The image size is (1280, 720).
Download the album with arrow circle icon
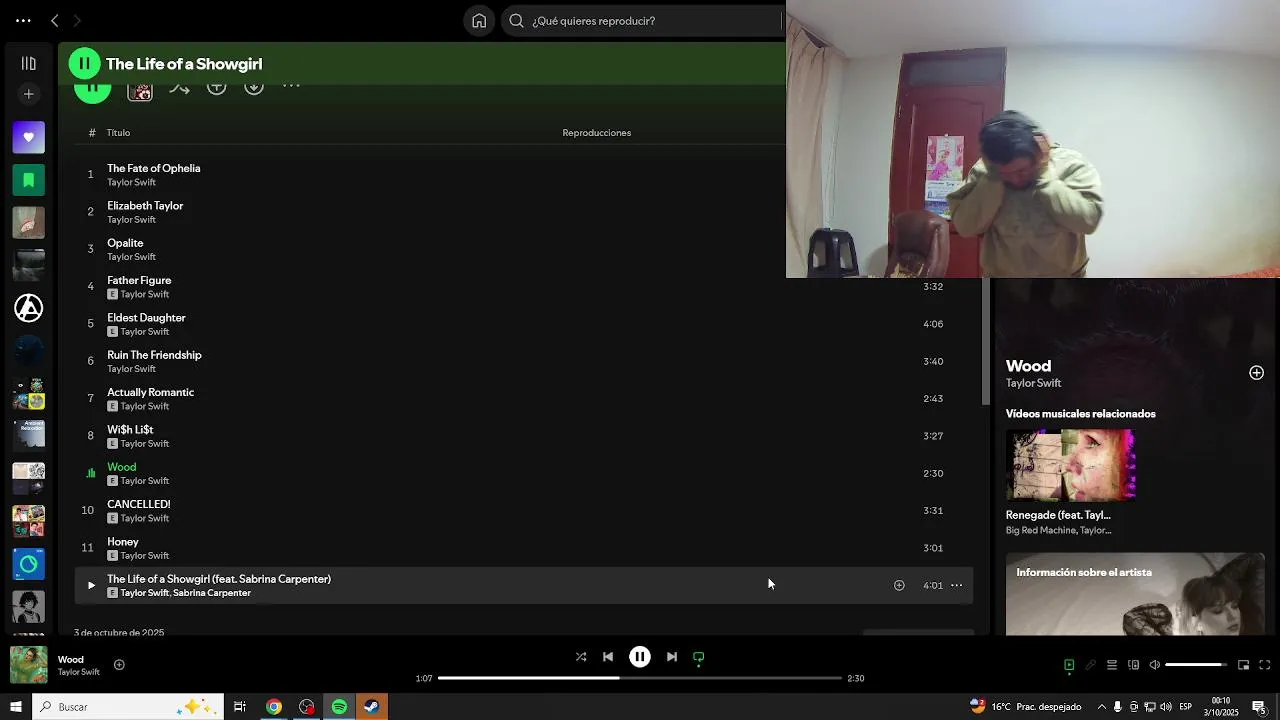tap(254, 87)
